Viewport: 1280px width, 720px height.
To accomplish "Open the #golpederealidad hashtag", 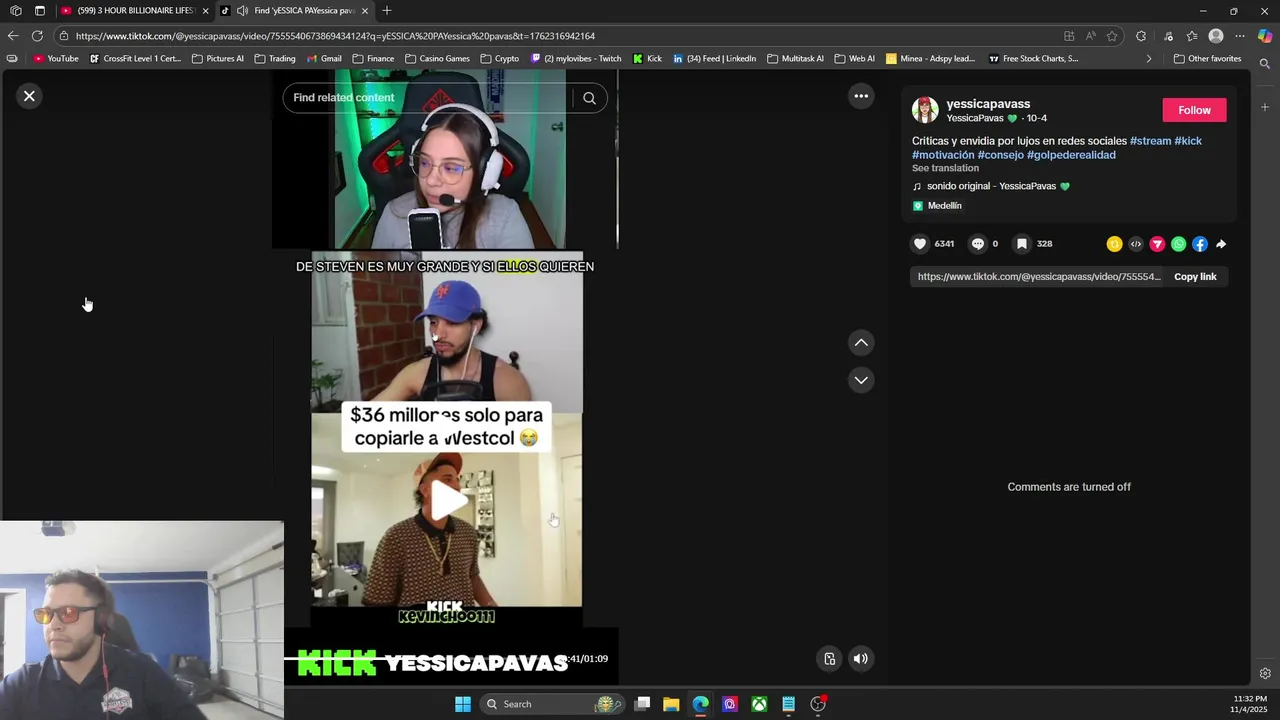I will (x=1071, y=155).
